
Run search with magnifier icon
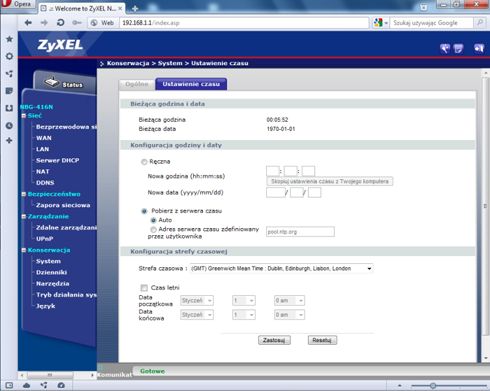(x=480, y=23)
